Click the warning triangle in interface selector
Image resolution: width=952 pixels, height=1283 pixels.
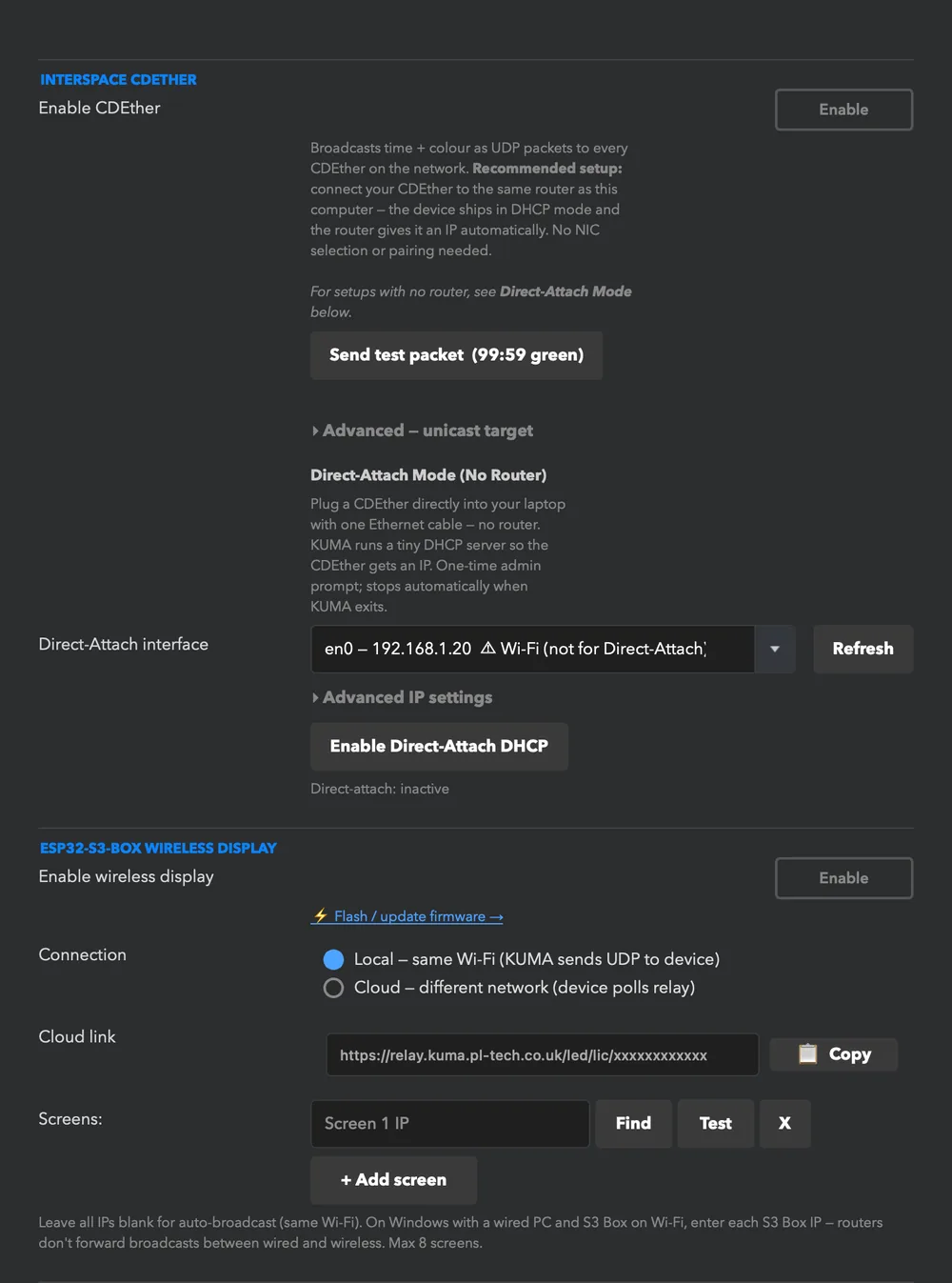click(x=488, y=649)
